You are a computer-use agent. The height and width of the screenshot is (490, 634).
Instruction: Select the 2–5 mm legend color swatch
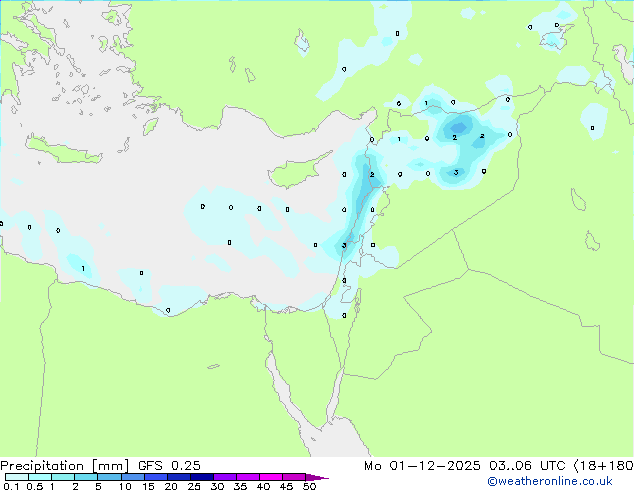86,477
